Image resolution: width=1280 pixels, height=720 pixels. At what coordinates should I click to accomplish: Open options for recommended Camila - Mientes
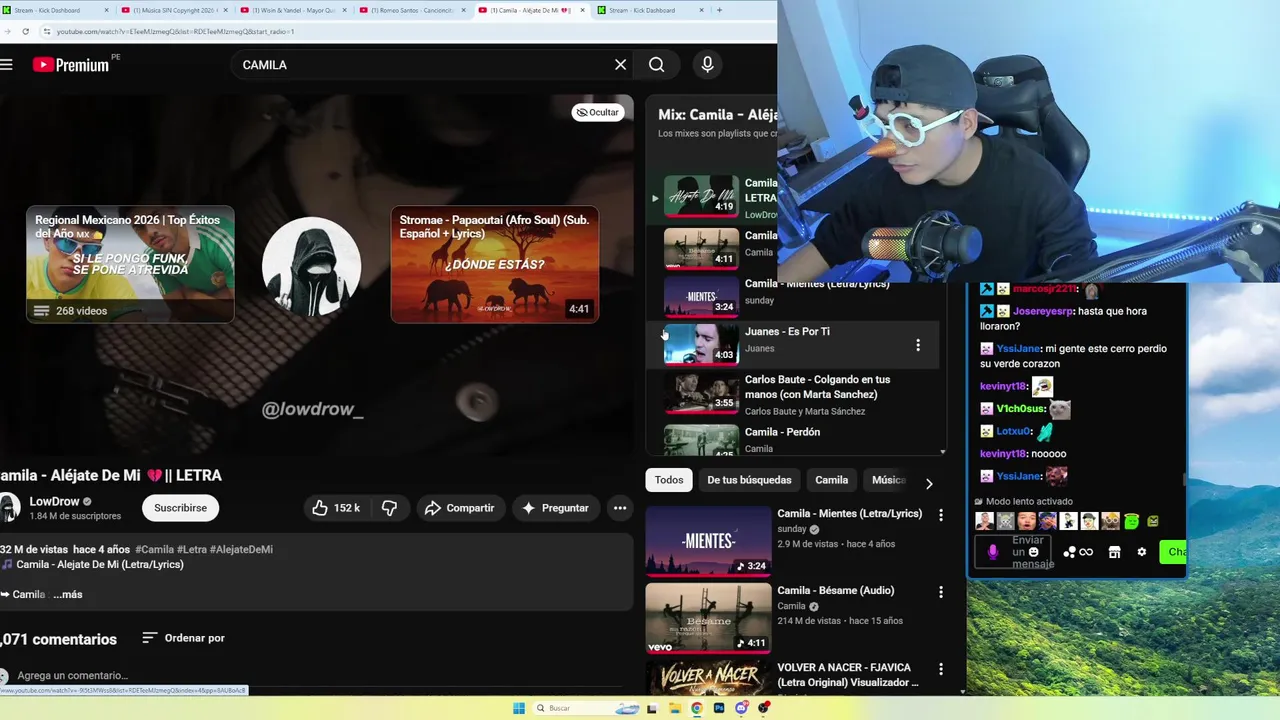coord(940,515)
